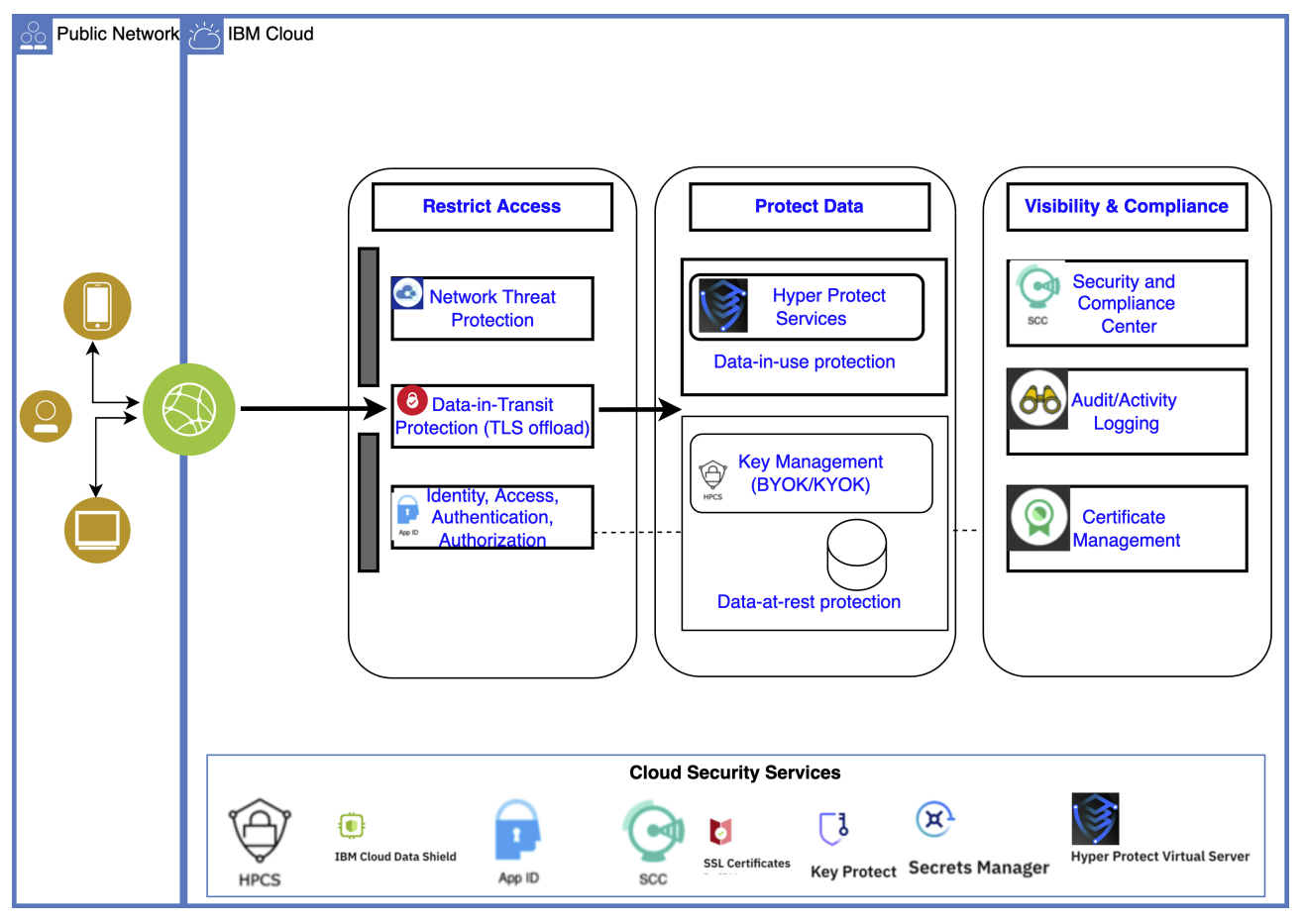Select the Public Network label

[x=118, y=34]
